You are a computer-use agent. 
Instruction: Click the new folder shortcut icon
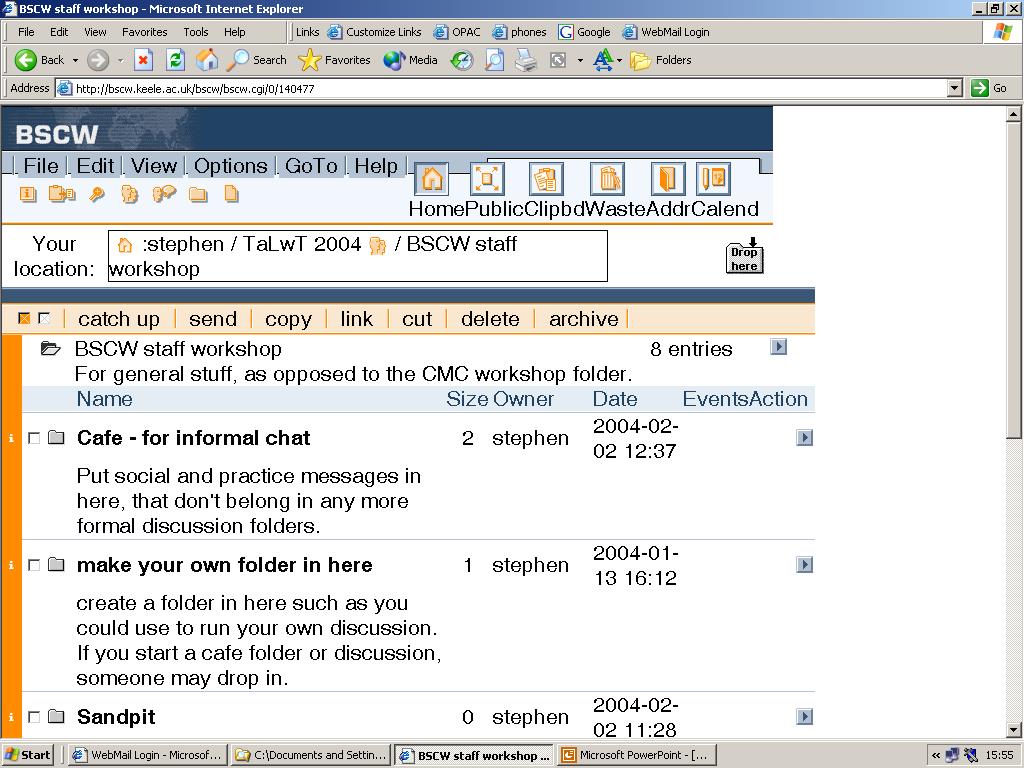point(198,194)
